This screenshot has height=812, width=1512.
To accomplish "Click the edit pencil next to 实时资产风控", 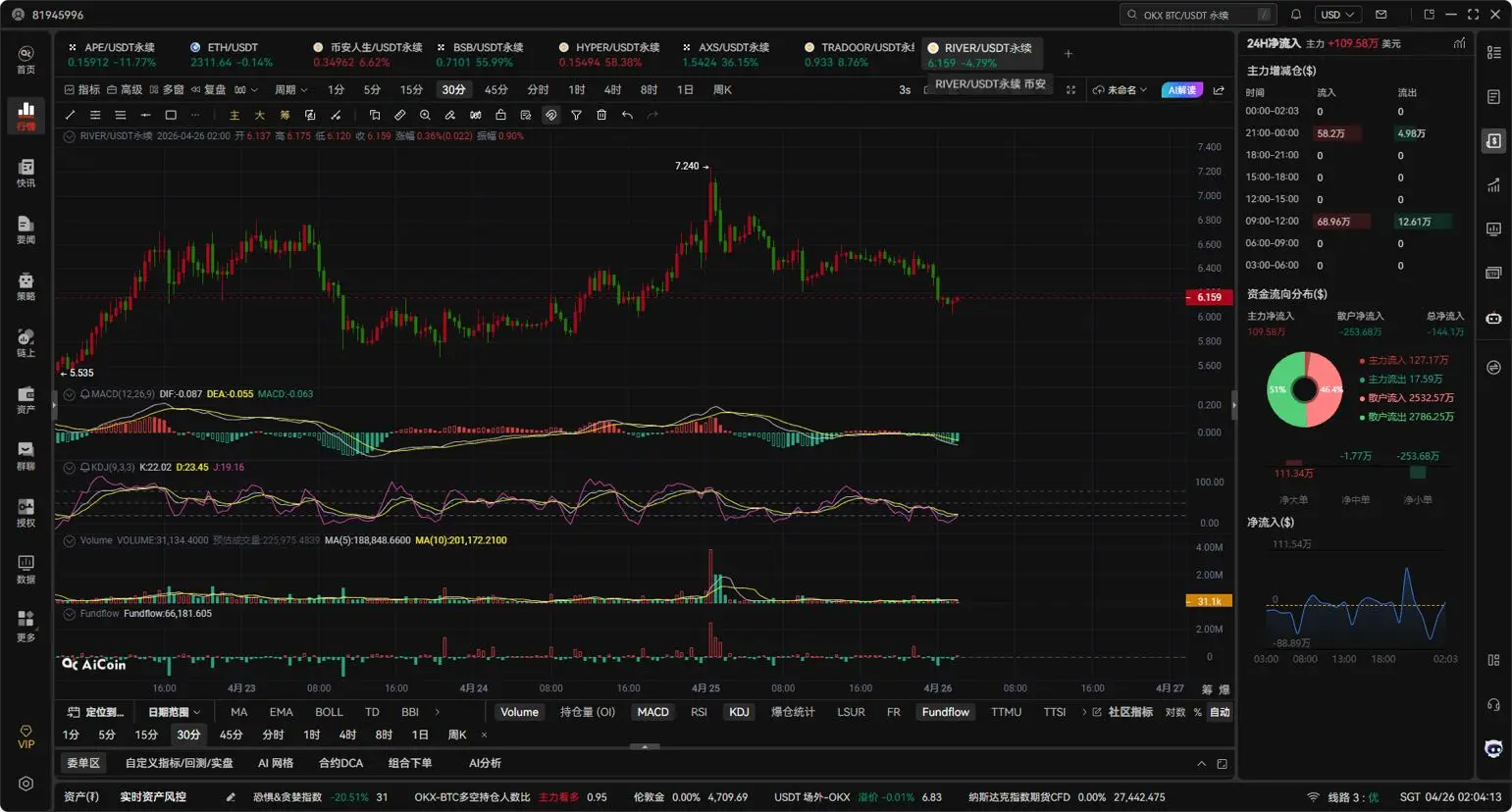I will point(231,797).
